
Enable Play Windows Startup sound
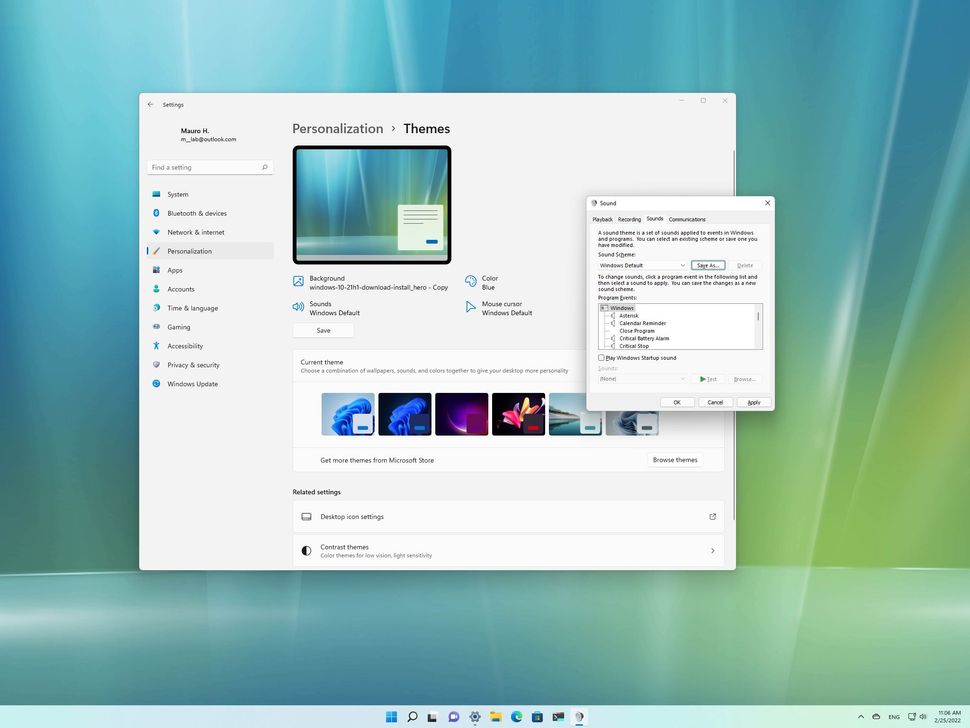[x=601, y=358]
